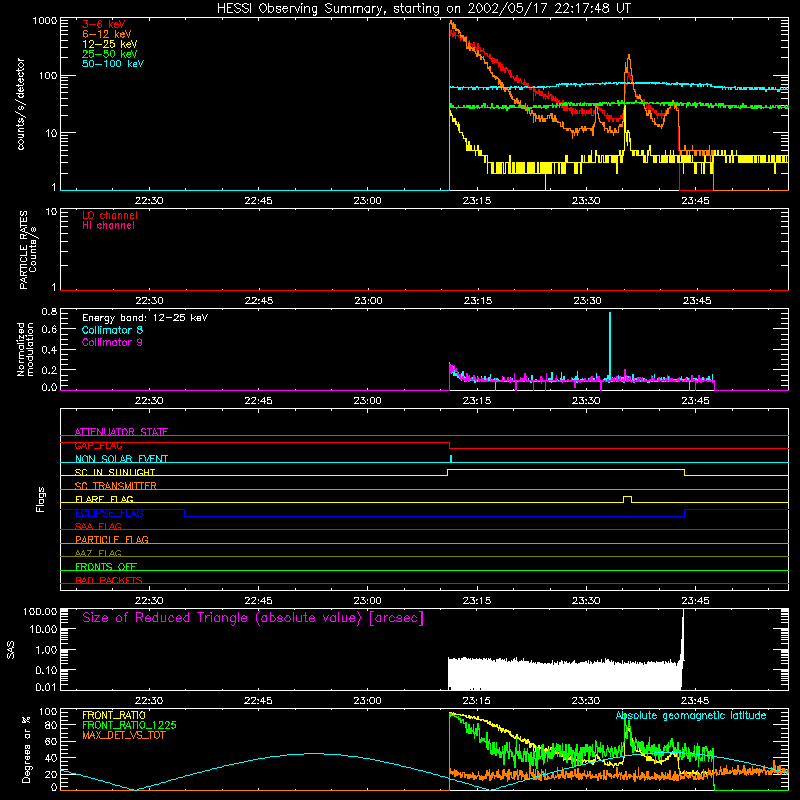
Task: Click the 'Absolute geomagnetic latitude' label
Action: [x=691, y=716]
